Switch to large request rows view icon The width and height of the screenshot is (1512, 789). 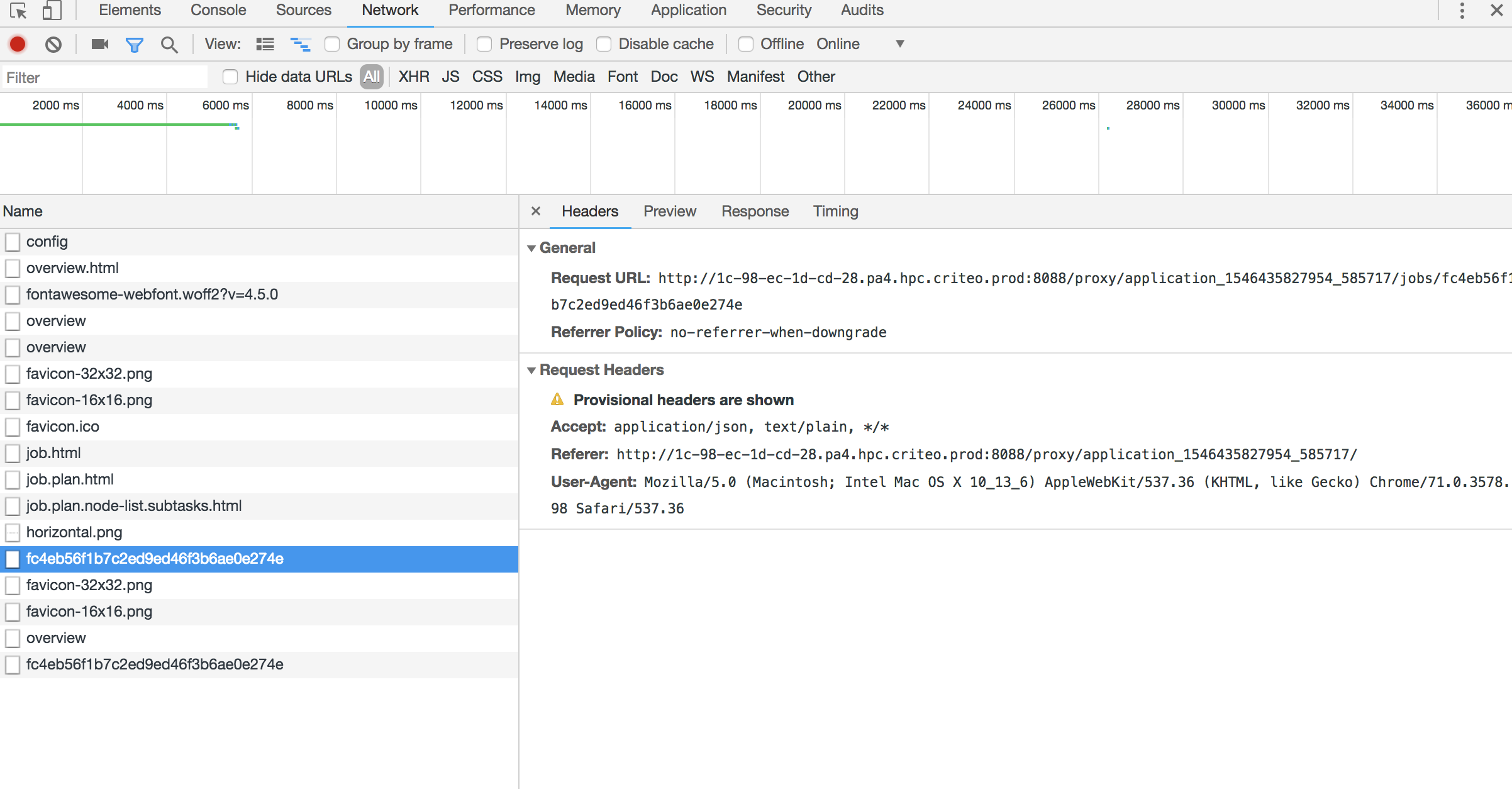(265, 44)
